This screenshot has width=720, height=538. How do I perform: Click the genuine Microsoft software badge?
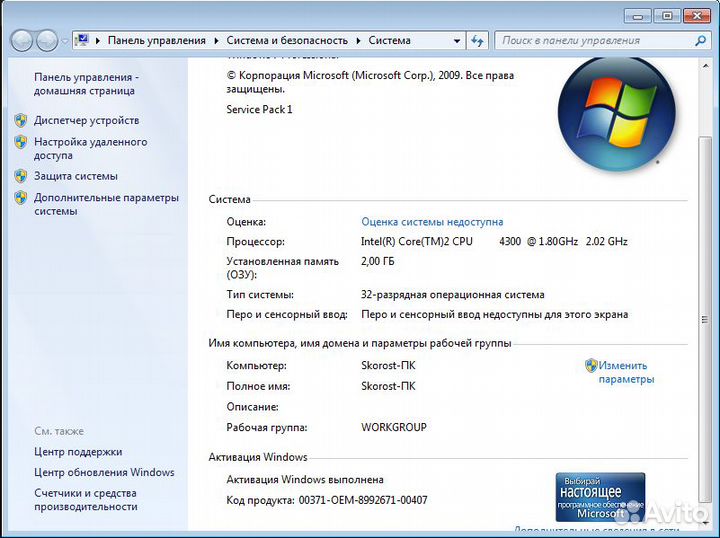click(x=600, y=497)
